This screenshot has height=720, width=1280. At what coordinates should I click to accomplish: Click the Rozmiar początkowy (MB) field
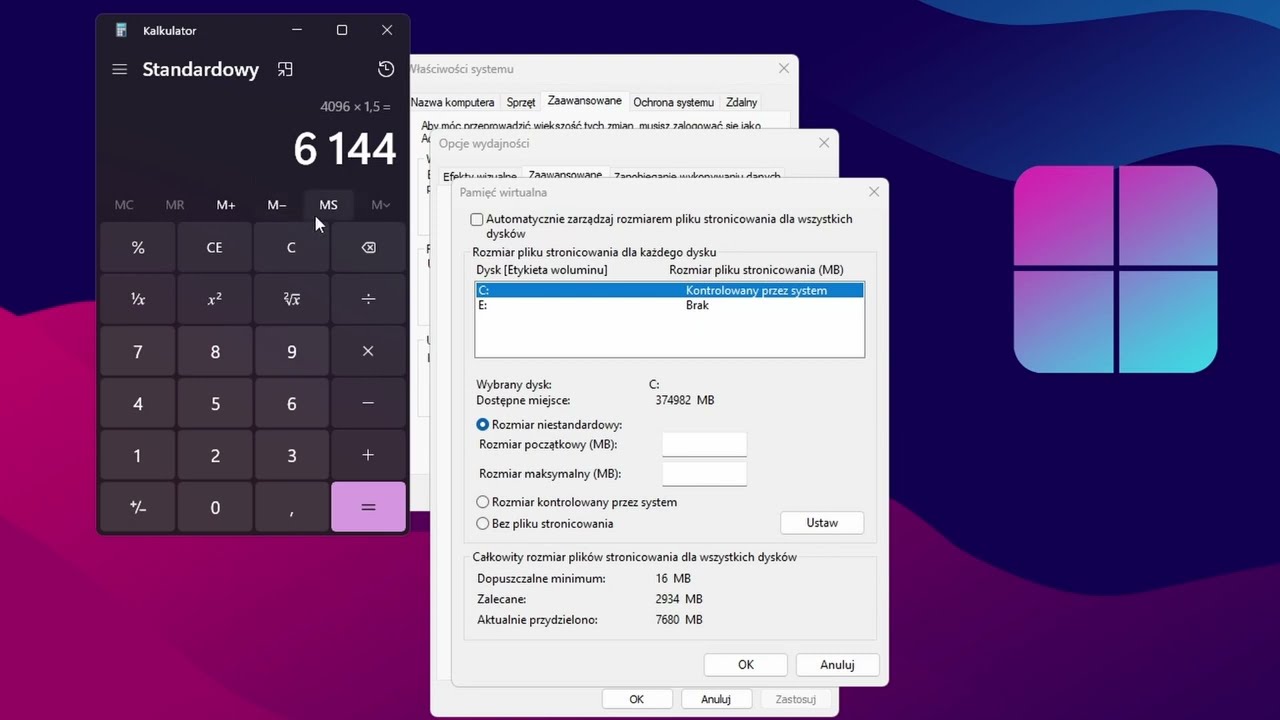705,444
